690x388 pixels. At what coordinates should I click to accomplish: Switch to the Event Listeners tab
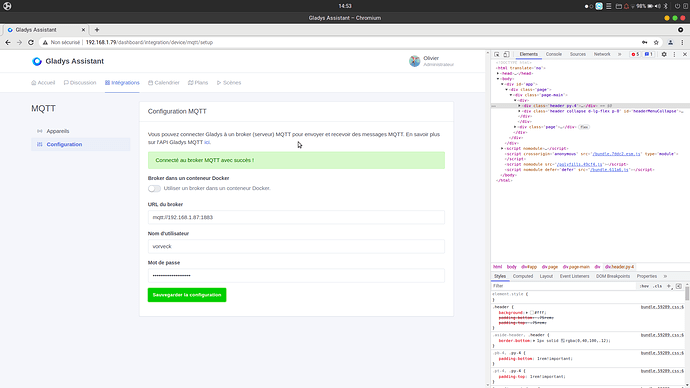click(x=574, y=276)
